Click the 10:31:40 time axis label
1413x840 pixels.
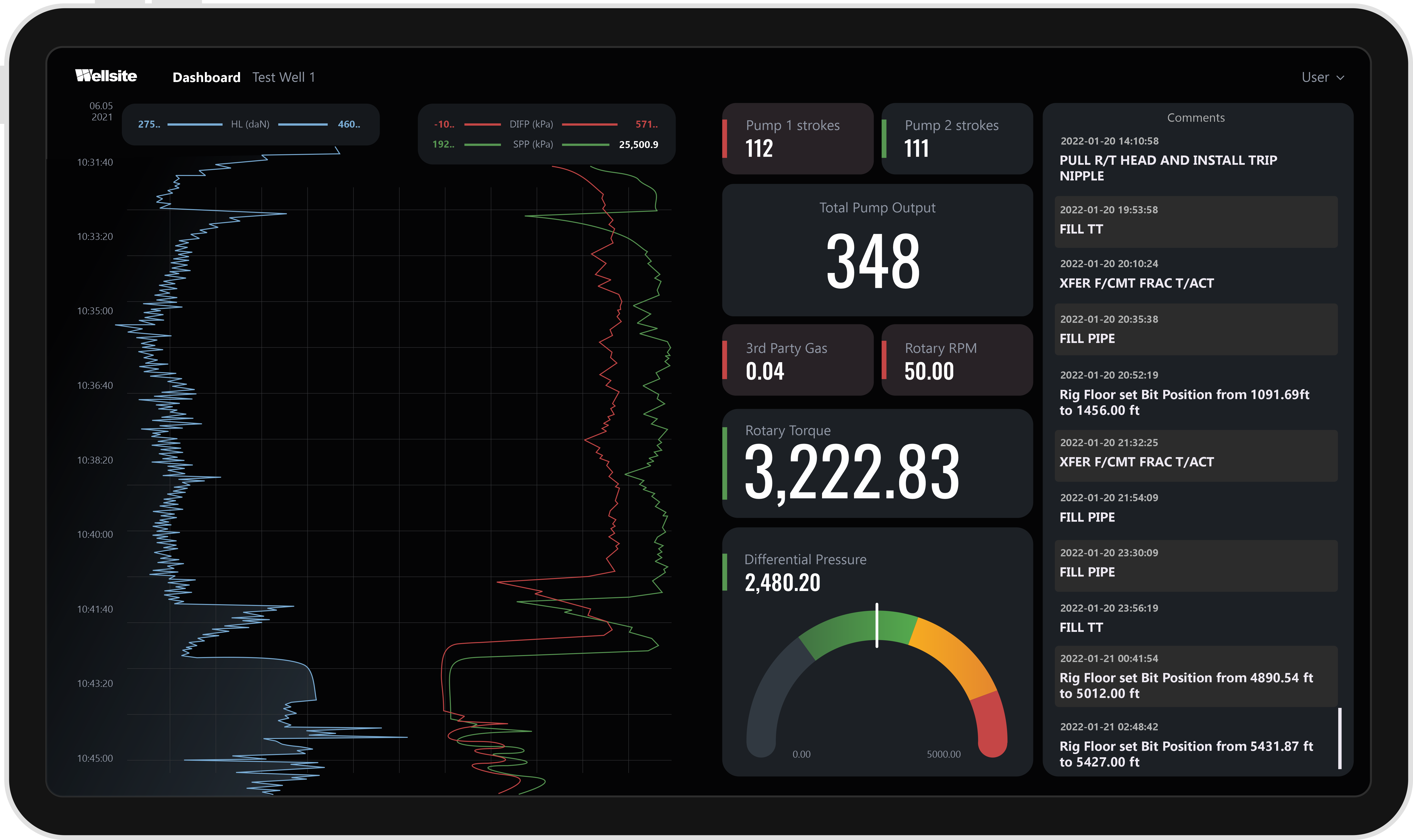coord(95,163)
